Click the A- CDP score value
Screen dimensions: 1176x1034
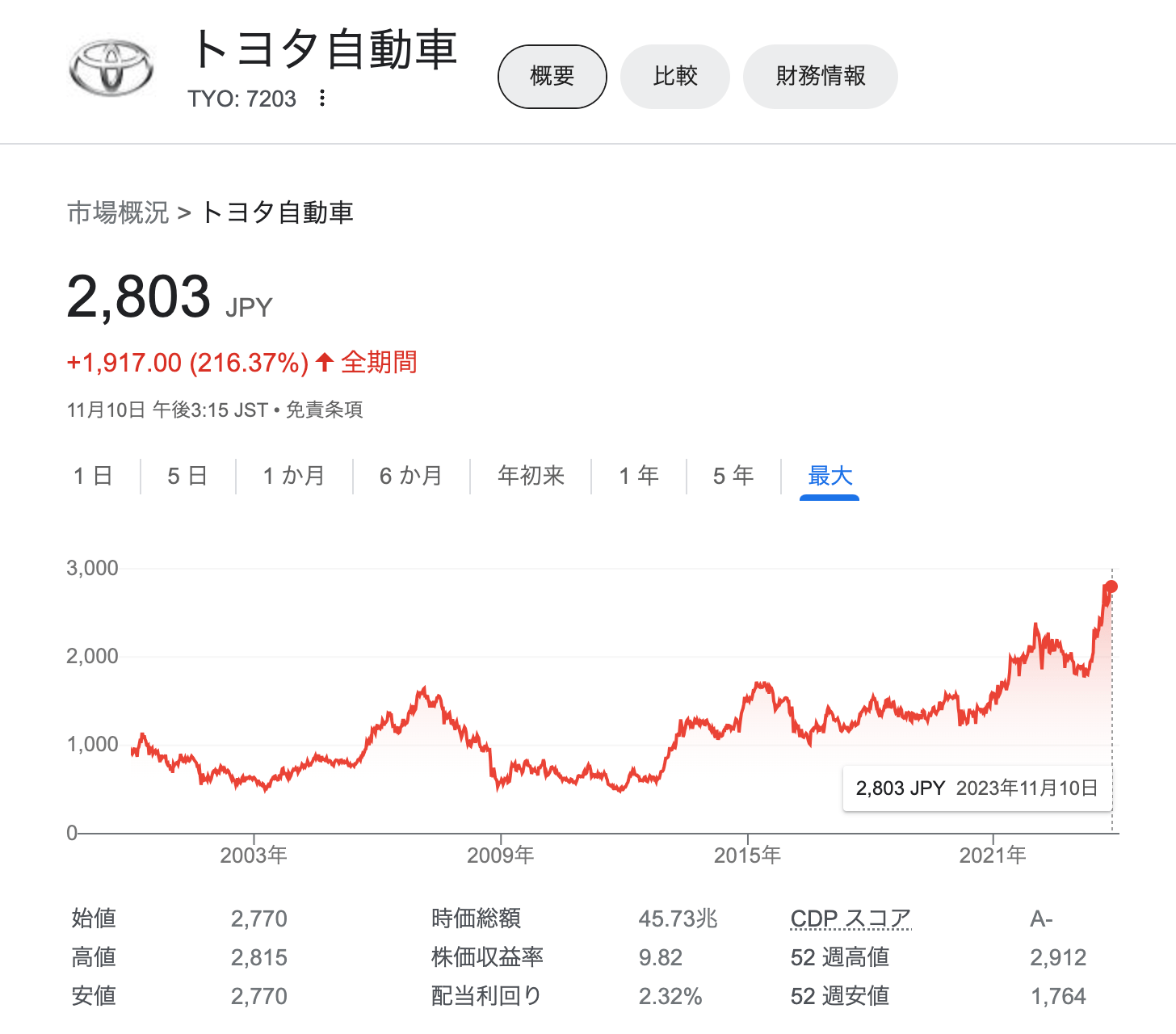point(1041,918)
